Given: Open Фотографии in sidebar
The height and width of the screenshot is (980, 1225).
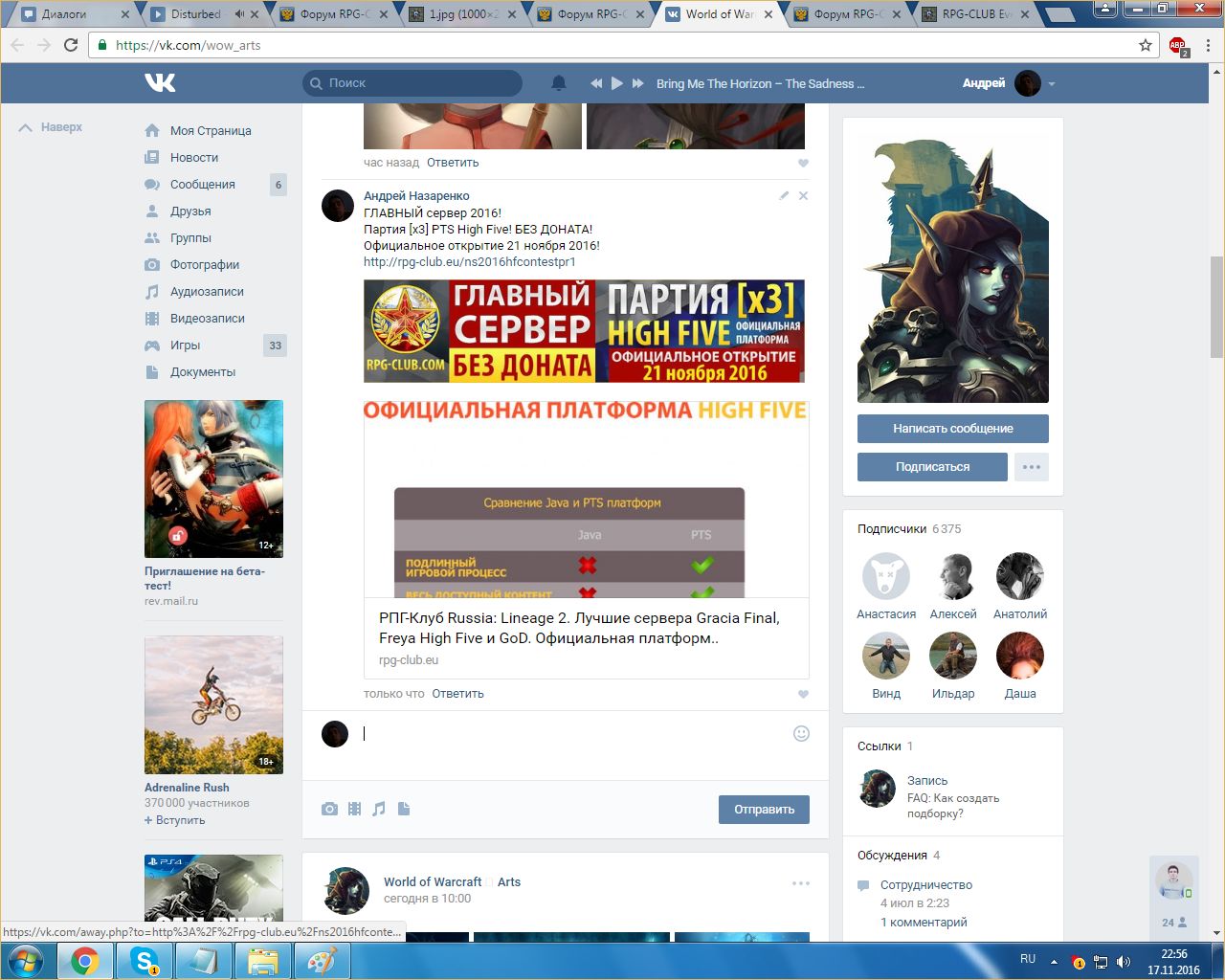Looking at the screenshot, I should tap(205, 265).
